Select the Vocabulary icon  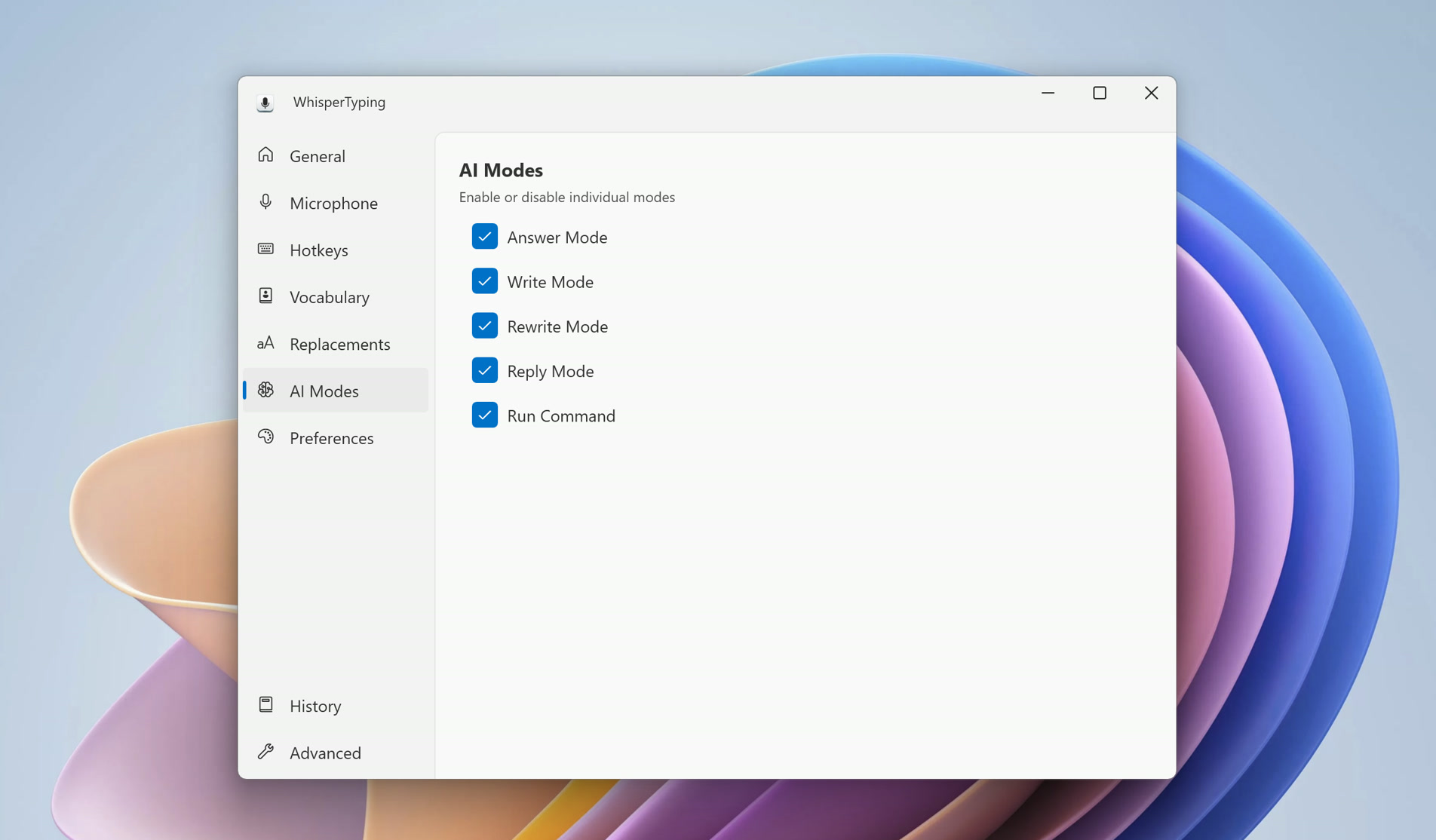265,296
